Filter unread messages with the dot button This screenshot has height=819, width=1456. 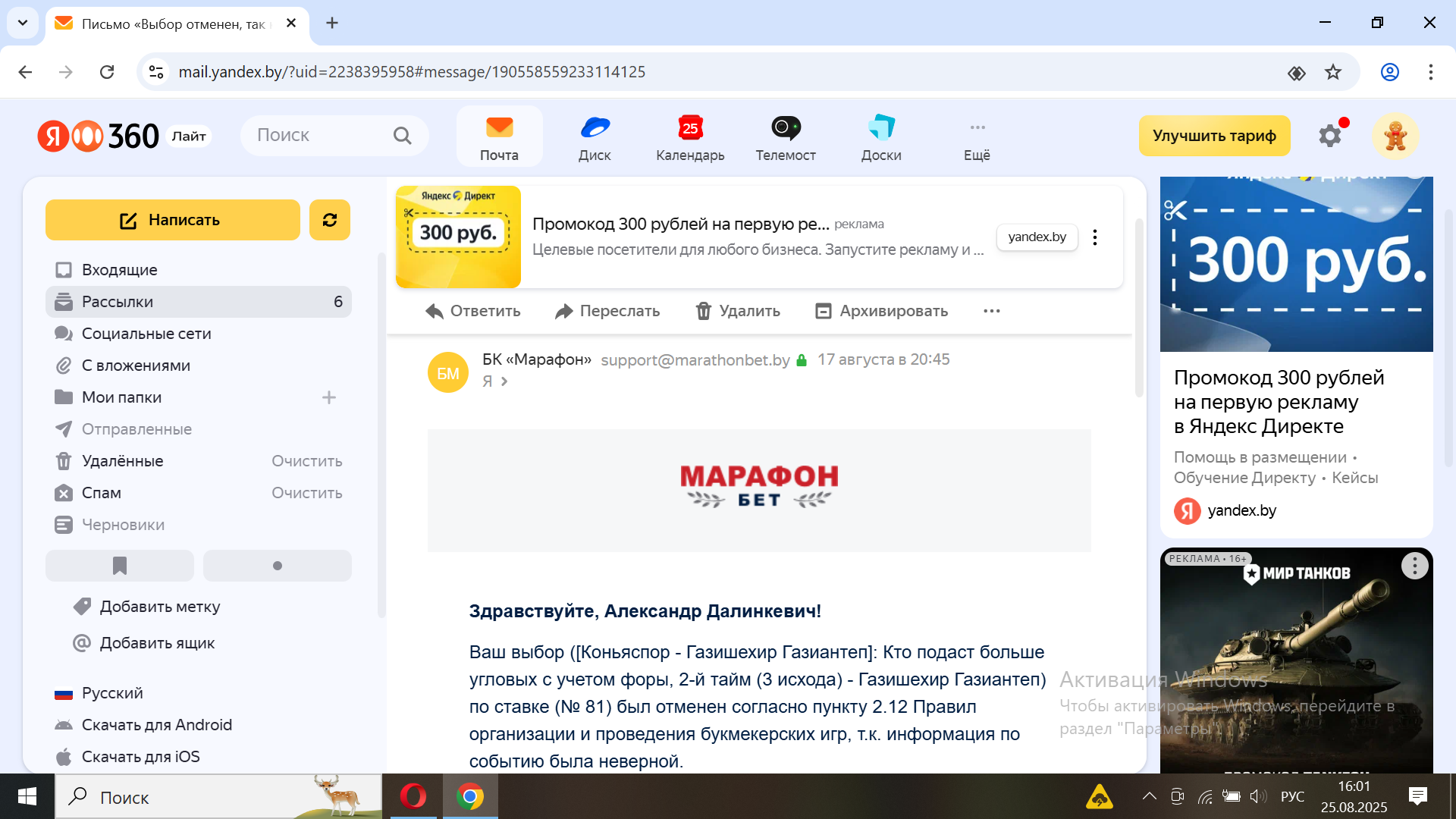pyautogui.click(x=278, y=566)
